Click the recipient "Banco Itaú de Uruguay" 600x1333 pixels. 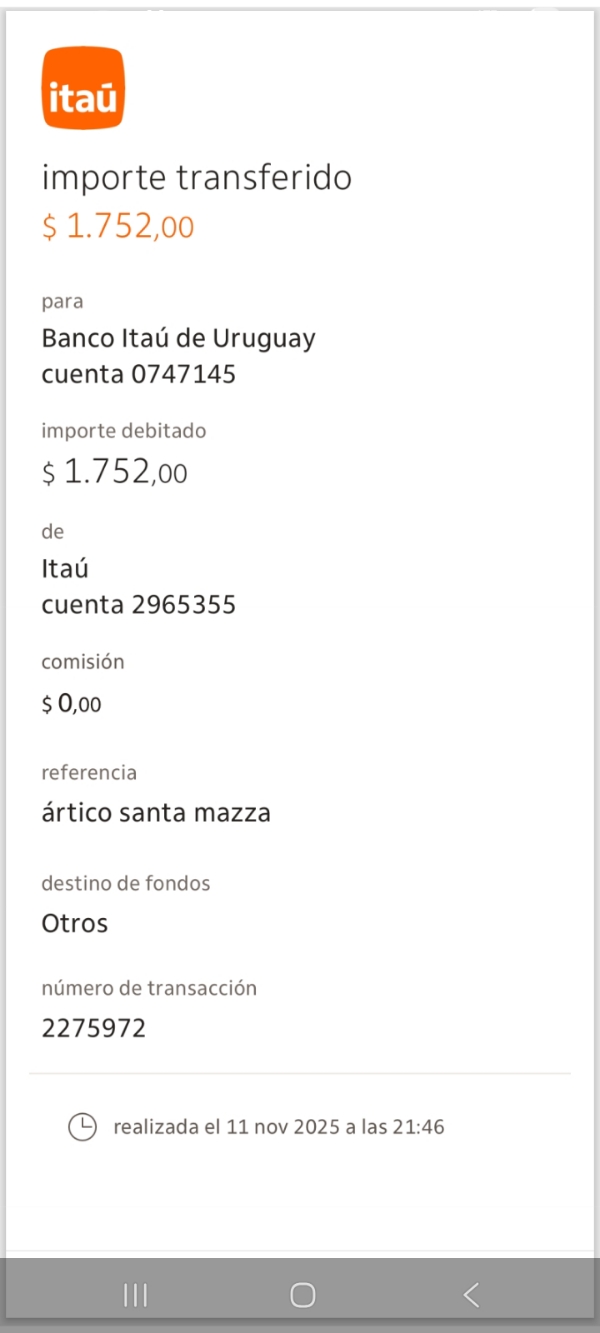pos(178,338)
